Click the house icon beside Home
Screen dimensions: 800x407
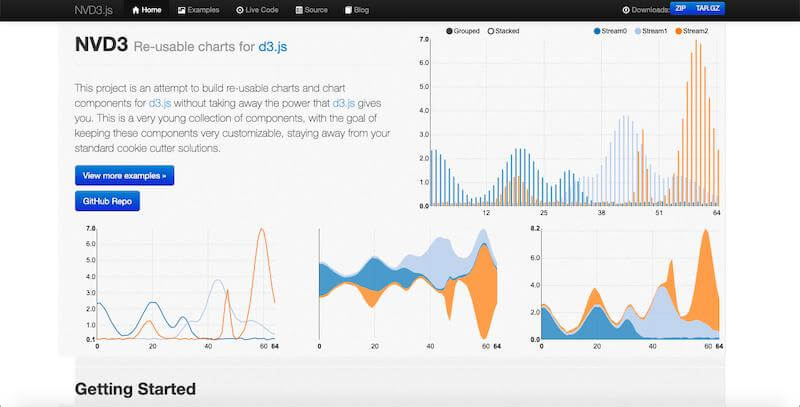(x=136, y=10)
